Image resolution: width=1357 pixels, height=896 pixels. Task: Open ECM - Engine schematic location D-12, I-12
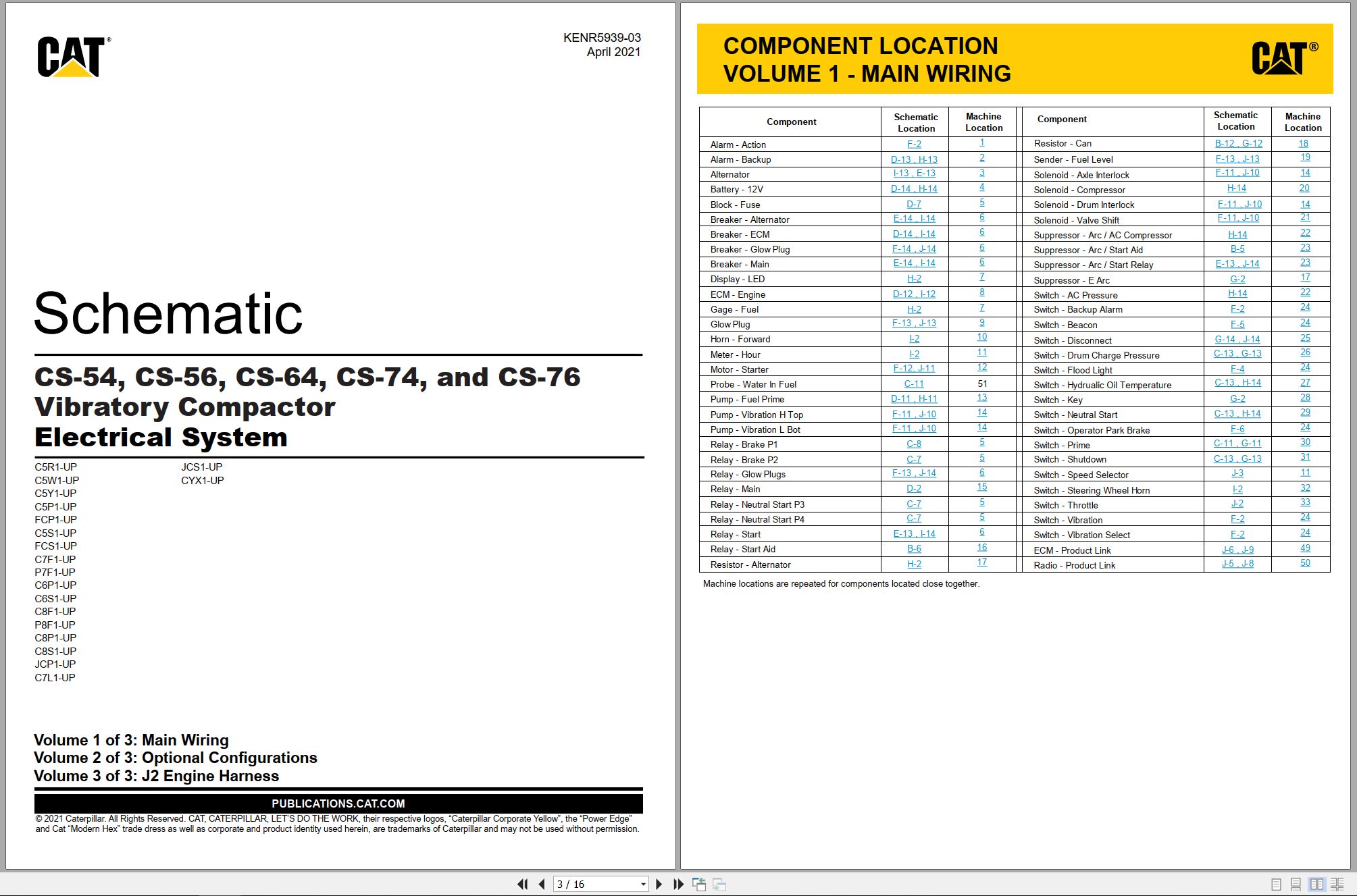click(914, 294)
